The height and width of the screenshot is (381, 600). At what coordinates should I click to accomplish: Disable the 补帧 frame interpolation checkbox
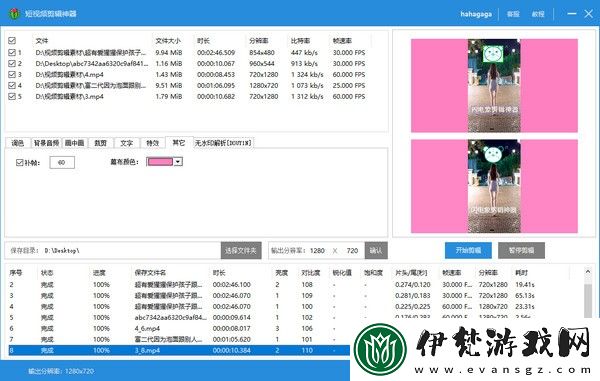pyautogui.click(x=20, y=163)
